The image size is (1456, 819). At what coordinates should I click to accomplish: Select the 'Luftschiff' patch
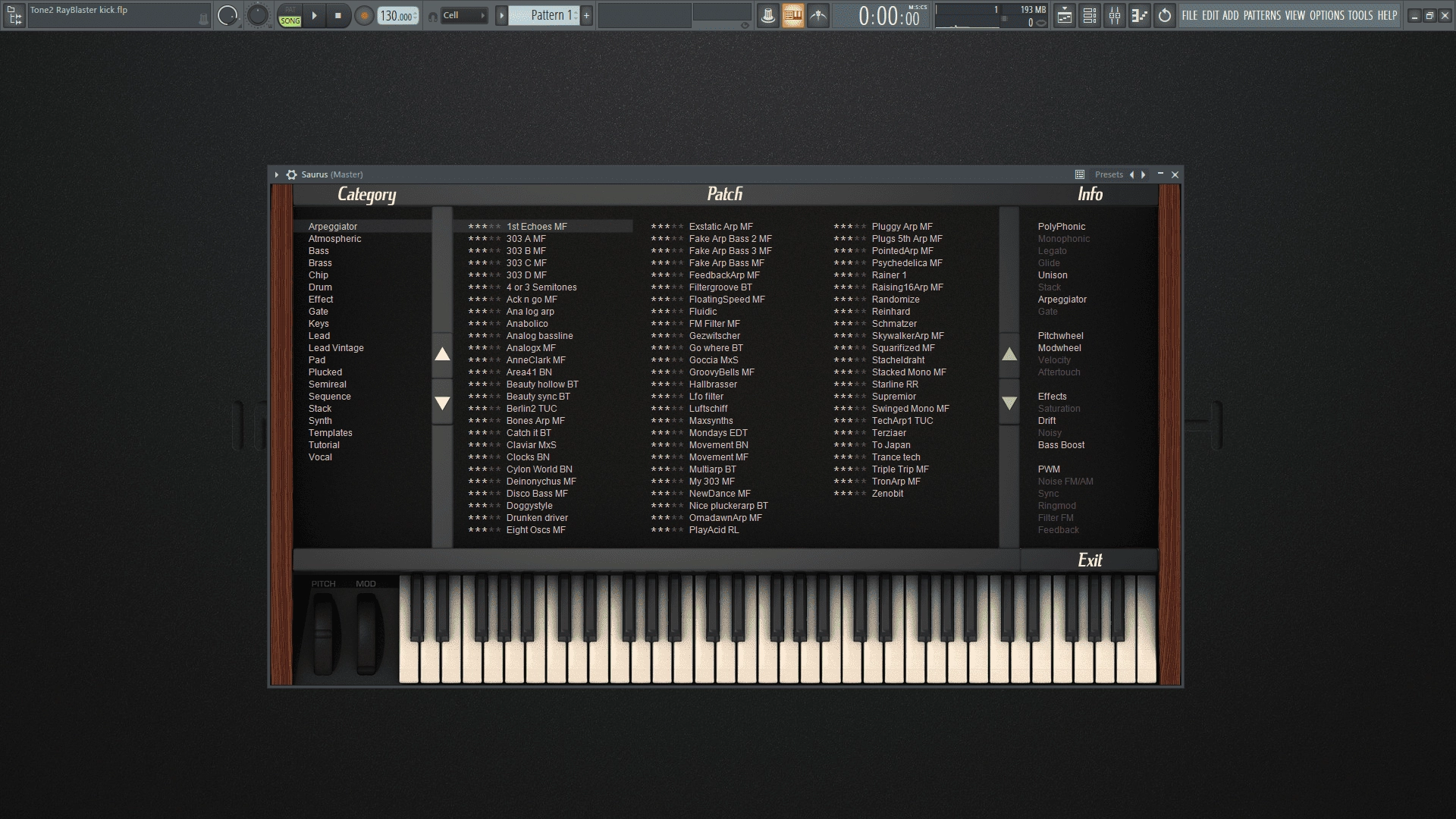pos(708,409)
